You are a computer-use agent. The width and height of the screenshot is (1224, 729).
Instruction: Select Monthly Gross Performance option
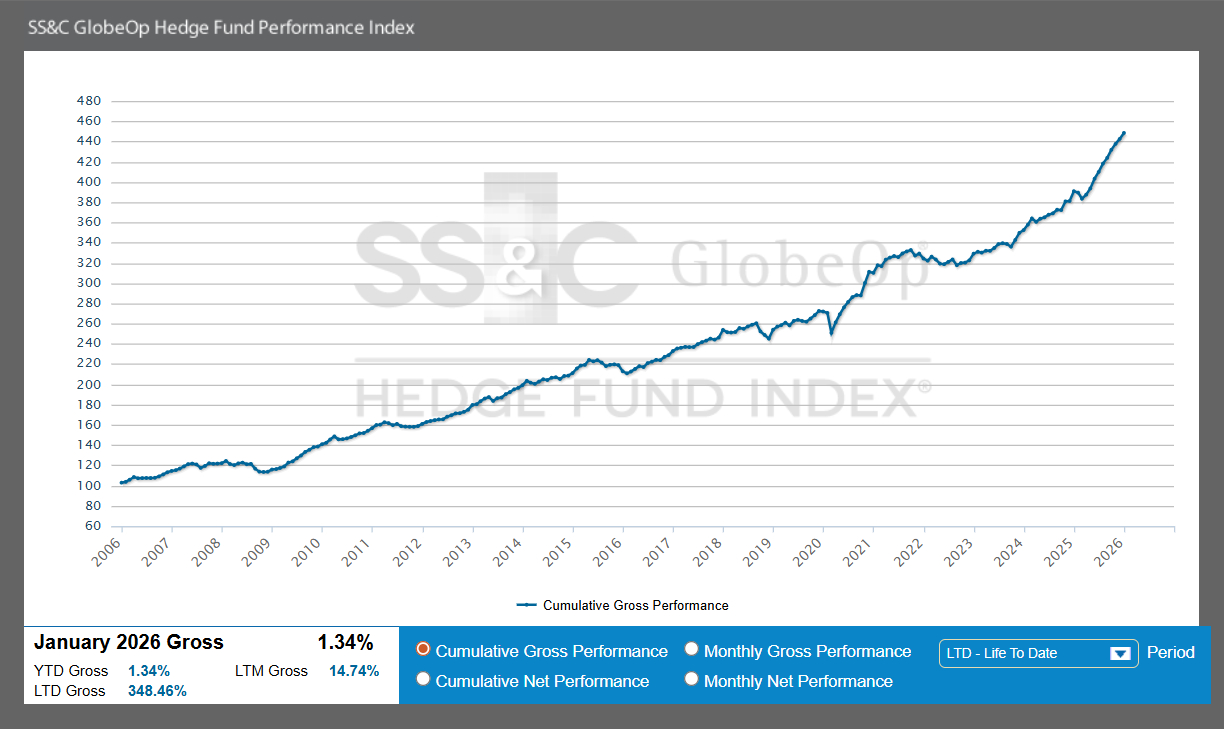coord(691,651)
